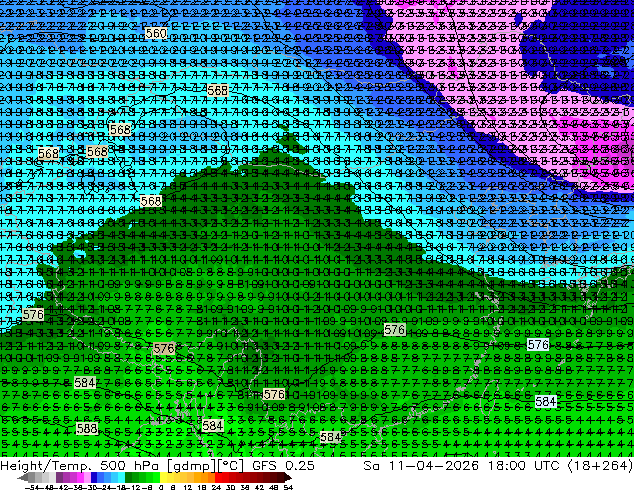Click the '18:00 UTC' time text

(x=523, y=466)
